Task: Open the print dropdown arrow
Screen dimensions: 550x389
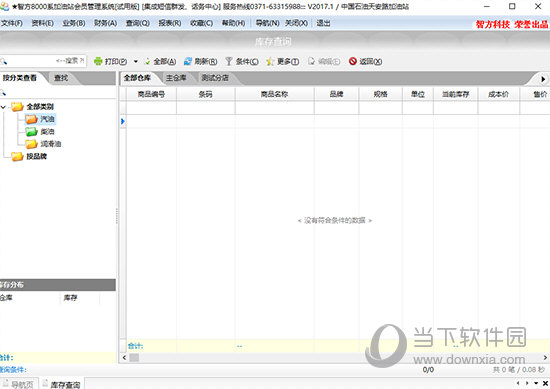Action: click(135, 61)
